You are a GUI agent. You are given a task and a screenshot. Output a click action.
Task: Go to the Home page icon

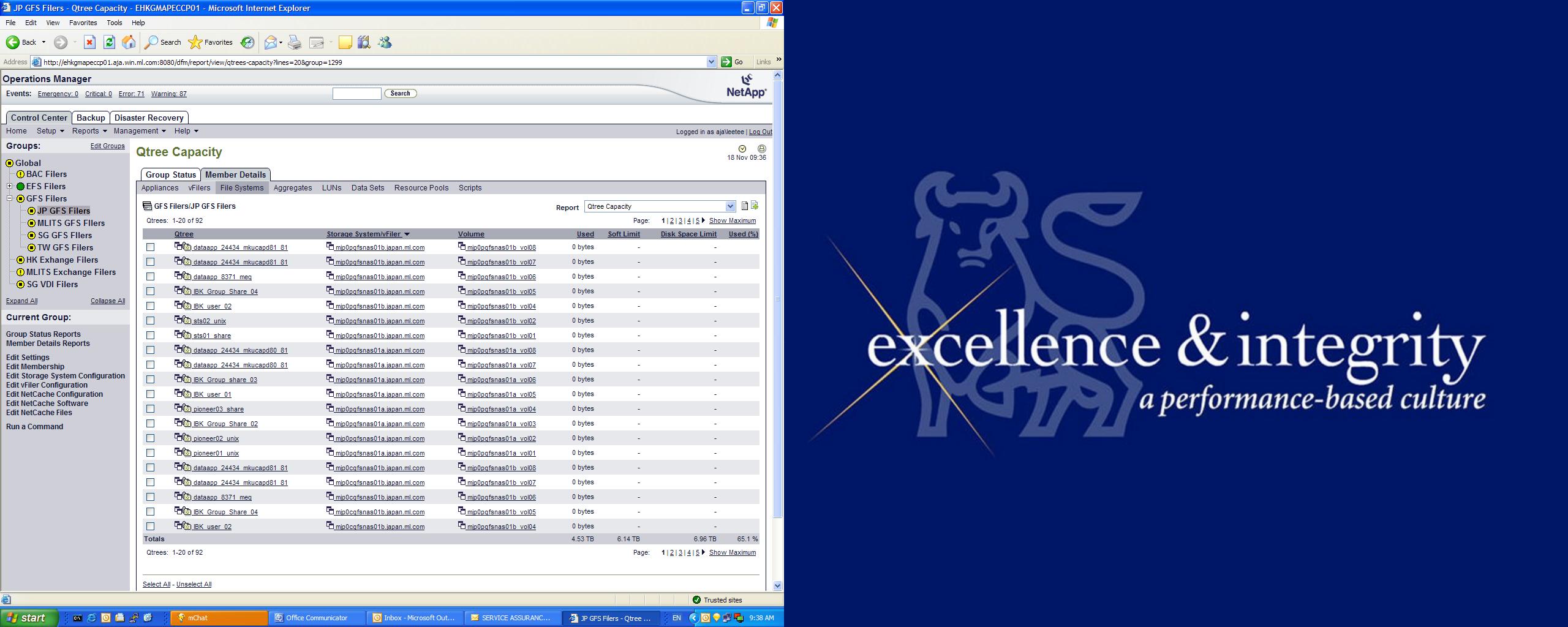129,42
